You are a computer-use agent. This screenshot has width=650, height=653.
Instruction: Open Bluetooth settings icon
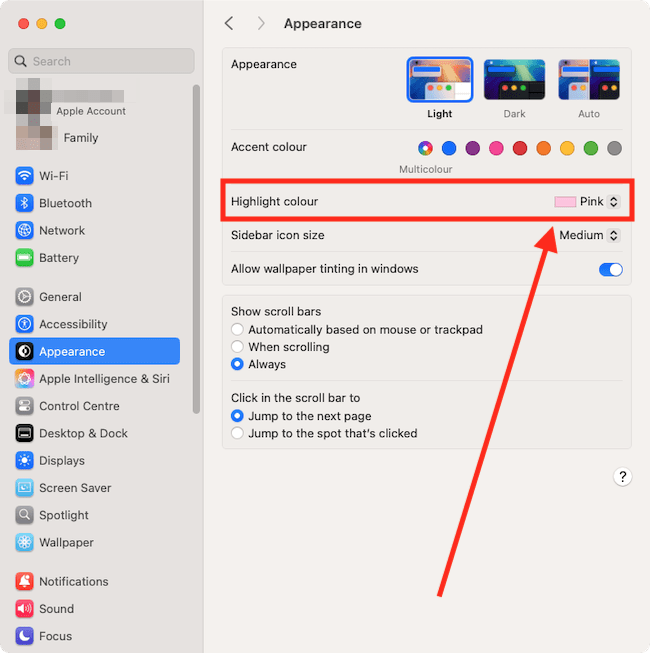[x=25, y=203]
